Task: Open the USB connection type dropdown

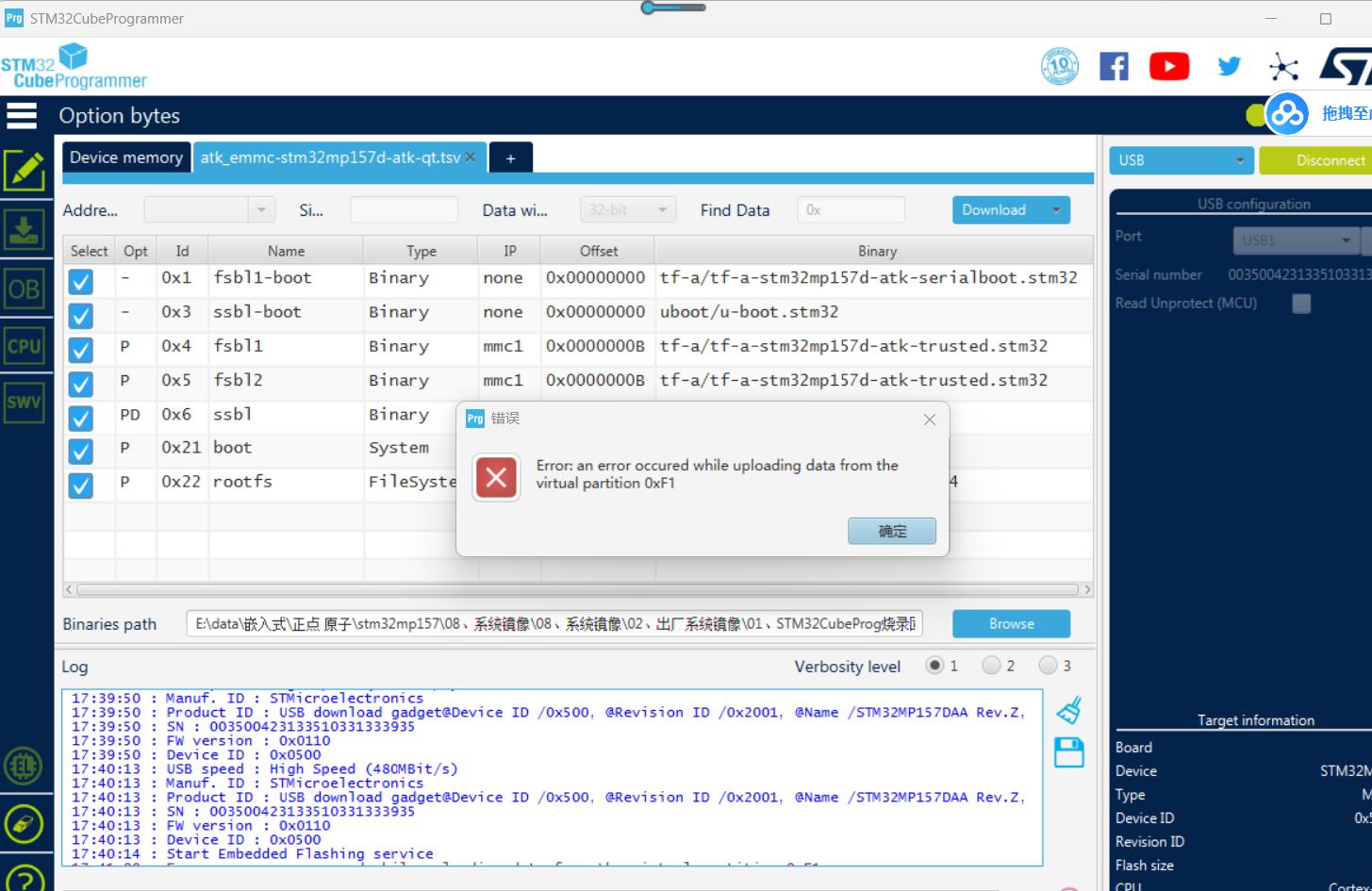Action: (x=1182, y=160)
